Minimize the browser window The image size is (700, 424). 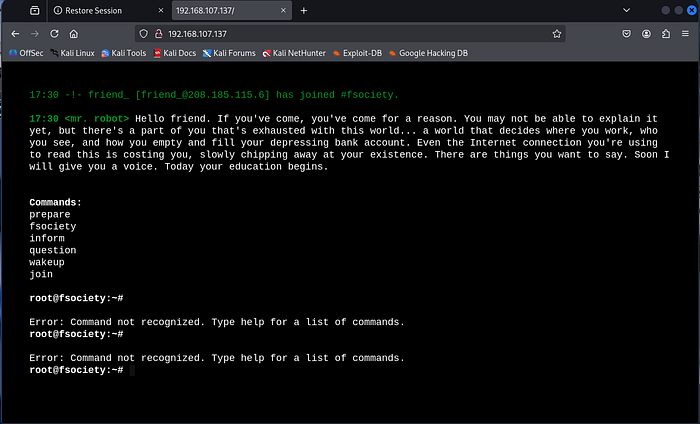click(x=665, y=11)
